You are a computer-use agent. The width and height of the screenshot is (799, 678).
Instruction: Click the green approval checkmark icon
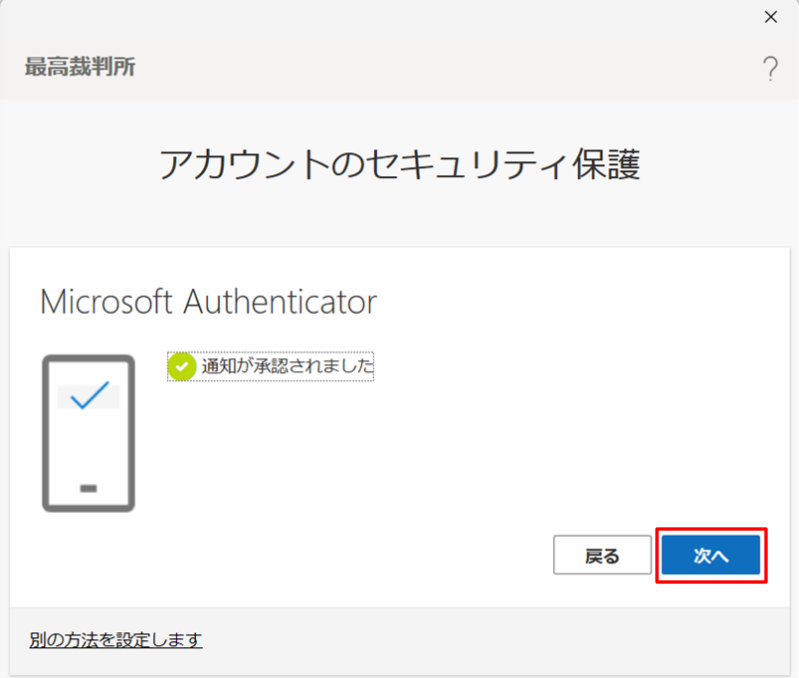click(182, 366)
